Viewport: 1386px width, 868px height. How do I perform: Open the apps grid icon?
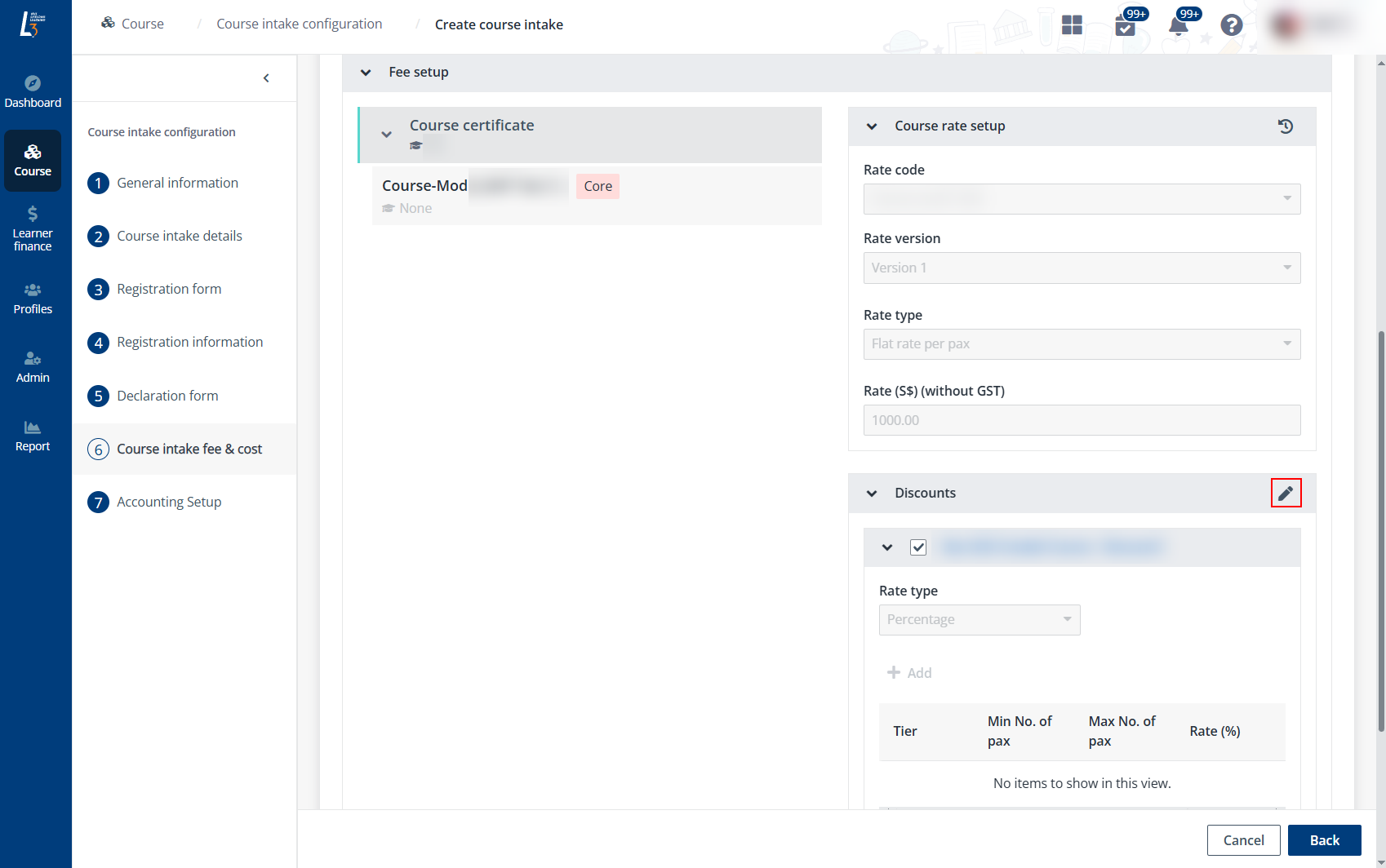[x=1072, y=25]
